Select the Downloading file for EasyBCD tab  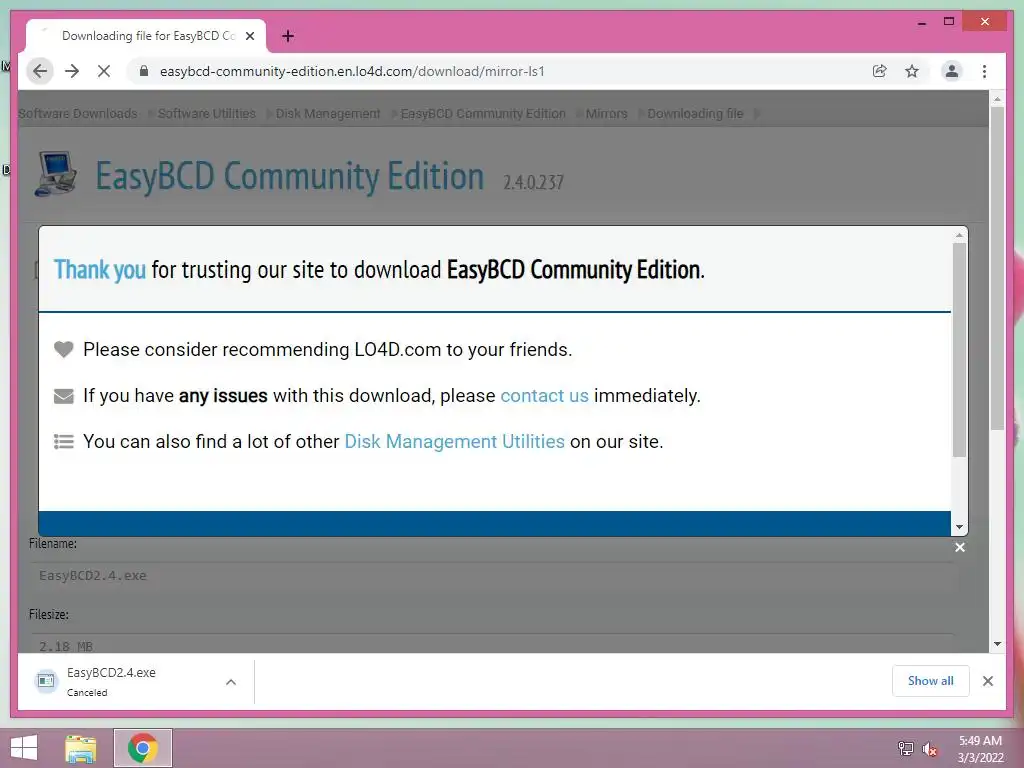pos(146,36)
